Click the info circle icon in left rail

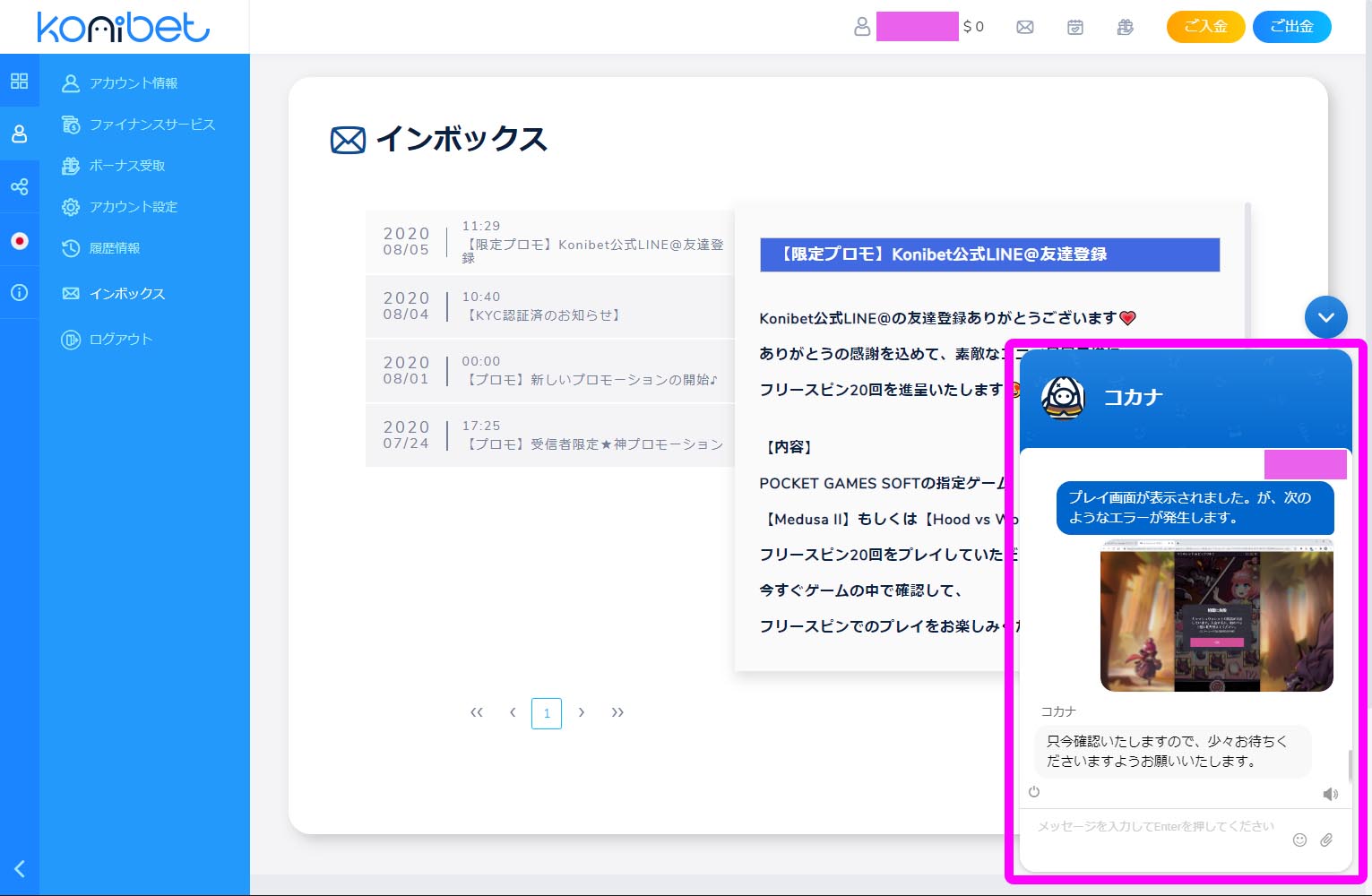pyautogui.click(x=19, y=293)
